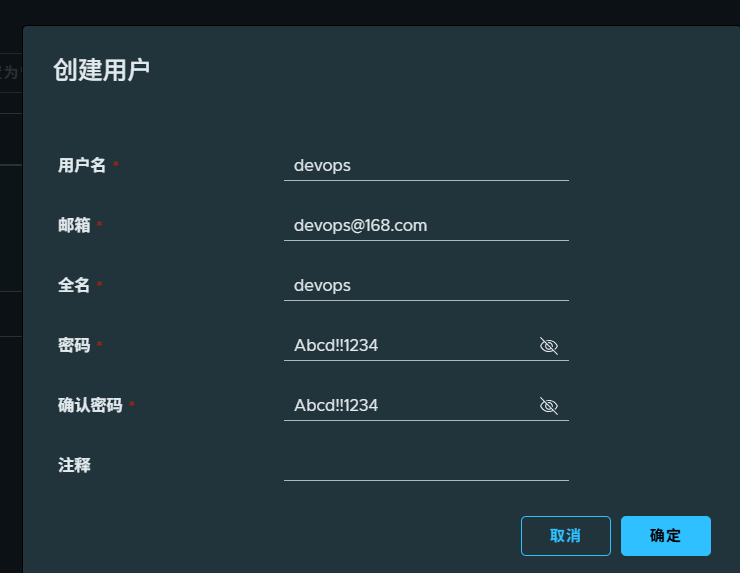Click the 密码 field label
The width and height of the screenshot is (740, 573).
coord(74,345)
